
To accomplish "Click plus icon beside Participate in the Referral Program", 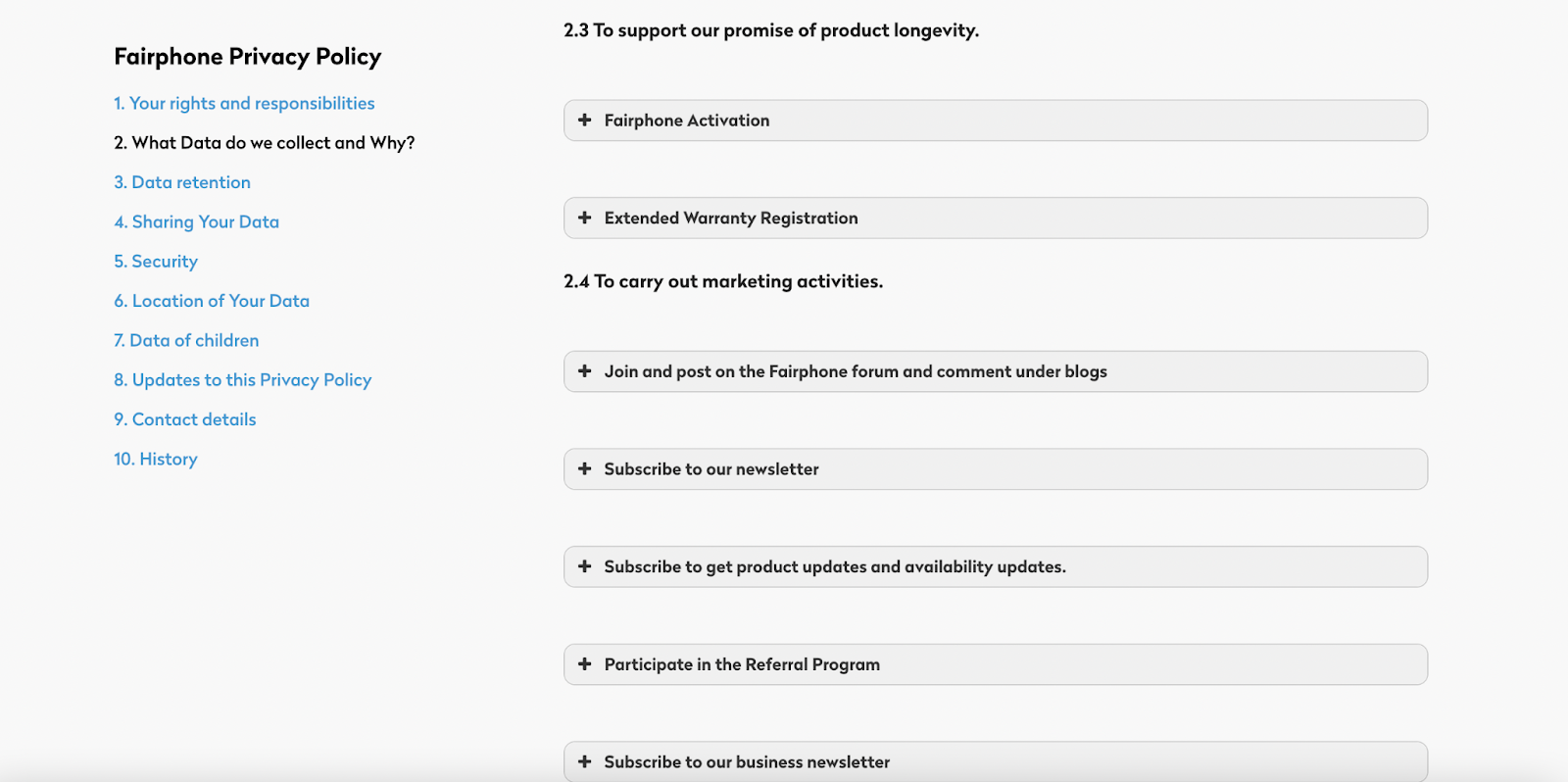I will [585, 663].
